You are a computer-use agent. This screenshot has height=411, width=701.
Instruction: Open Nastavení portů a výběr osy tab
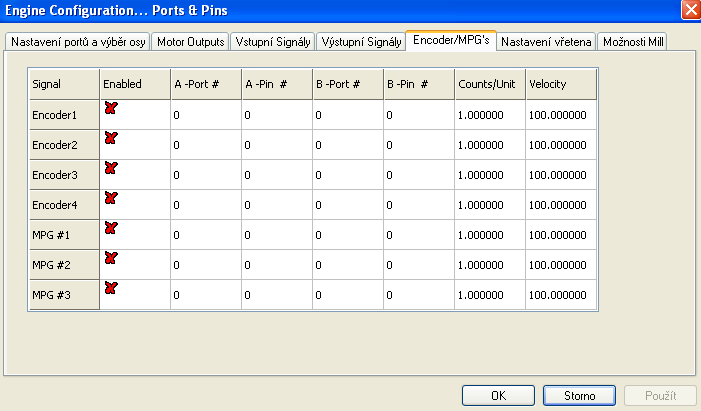click(x=78, y=42)
